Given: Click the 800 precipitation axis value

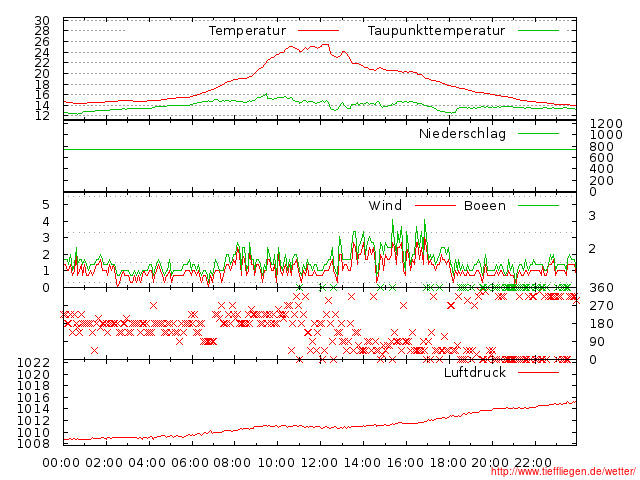Looking at the screenshot, I should pyautogui.click(x=602, y=147).
